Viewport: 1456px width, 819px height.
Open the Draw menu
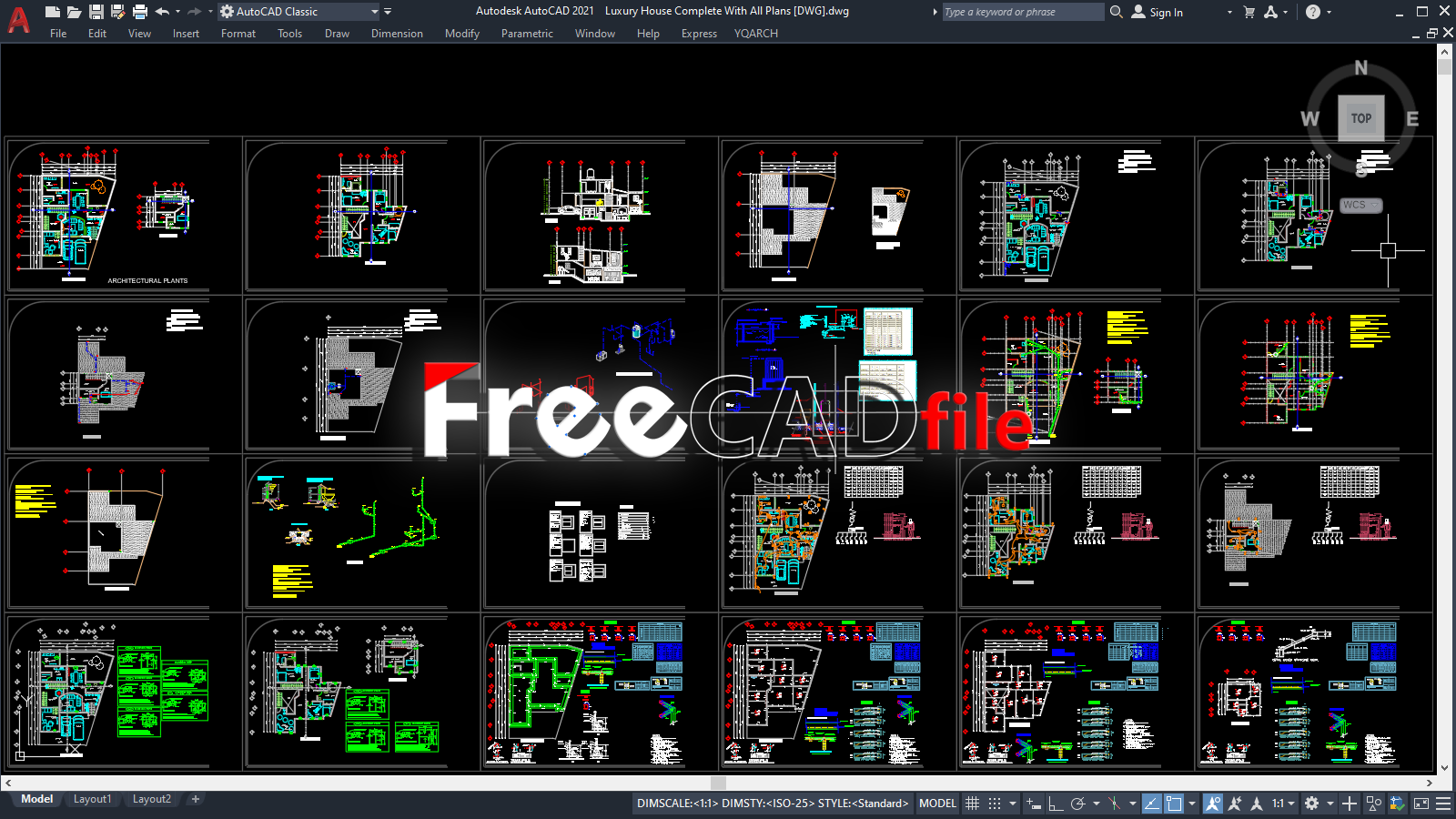[337, 34]
